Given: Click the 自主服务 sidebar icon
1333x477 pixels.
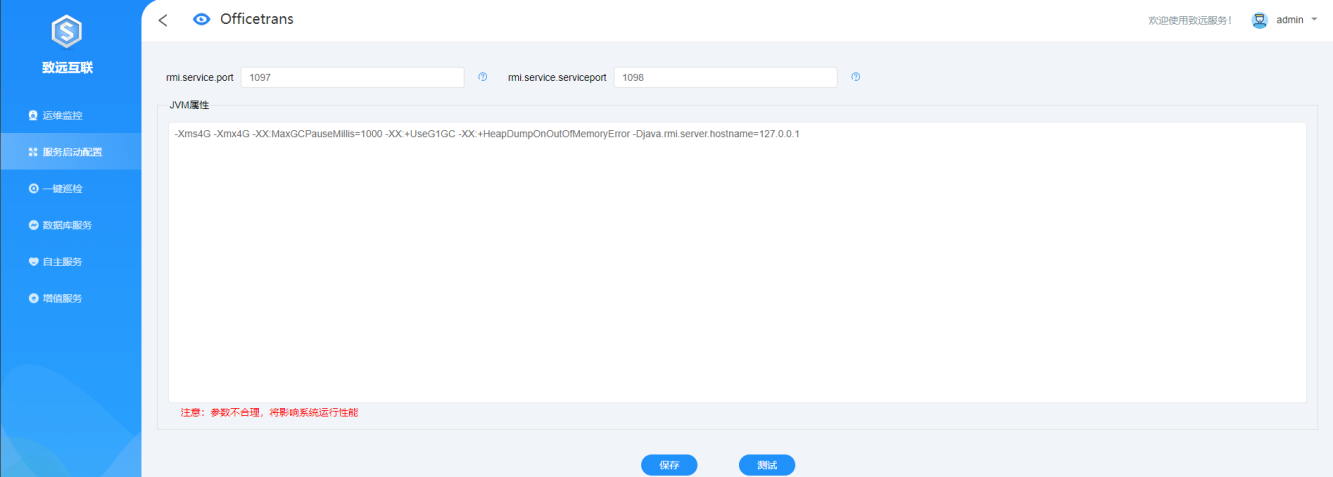Looking at the screenshot, I should point(33,261).
